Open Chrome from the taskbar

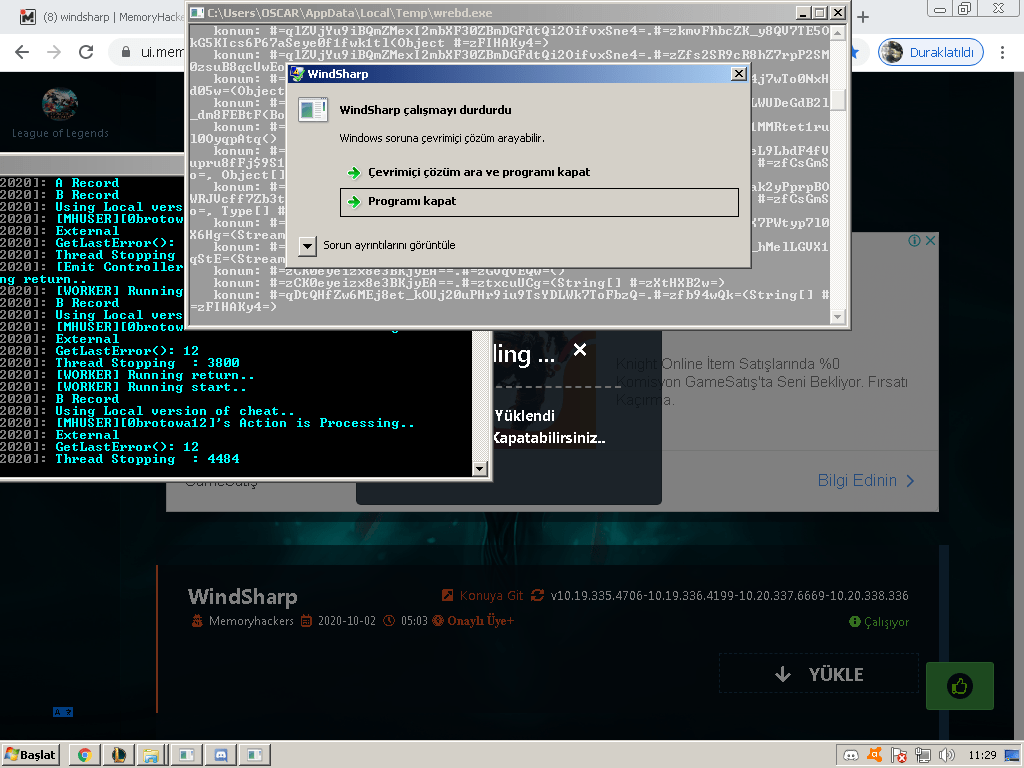84,755
